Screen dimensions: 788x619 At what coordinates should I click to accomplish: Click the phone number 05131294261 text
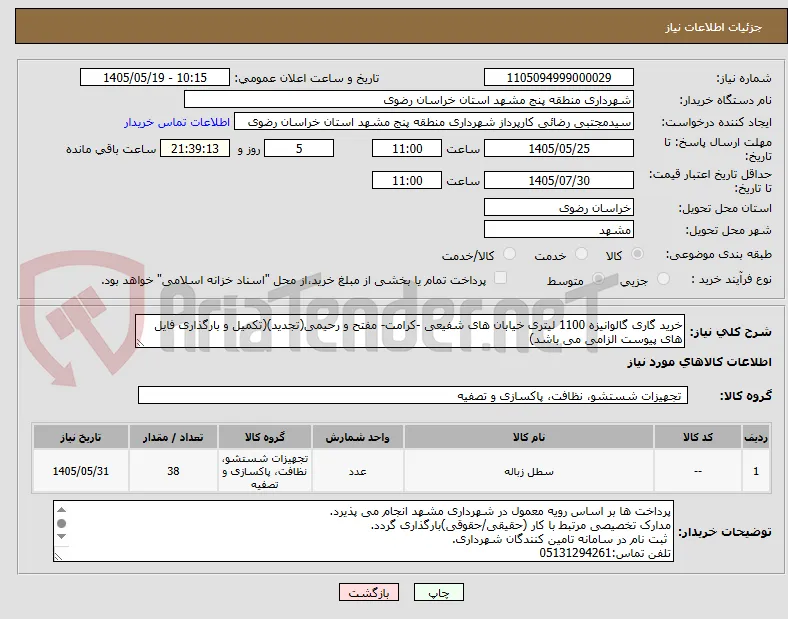575,553
